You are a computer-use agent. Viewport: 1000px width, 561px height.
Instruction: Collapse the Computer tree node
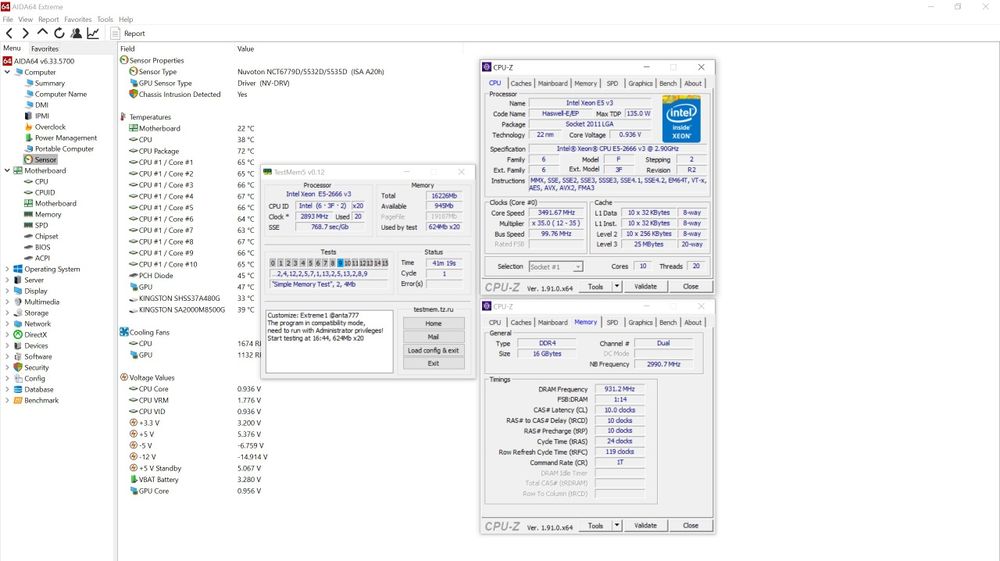(7, 72)
